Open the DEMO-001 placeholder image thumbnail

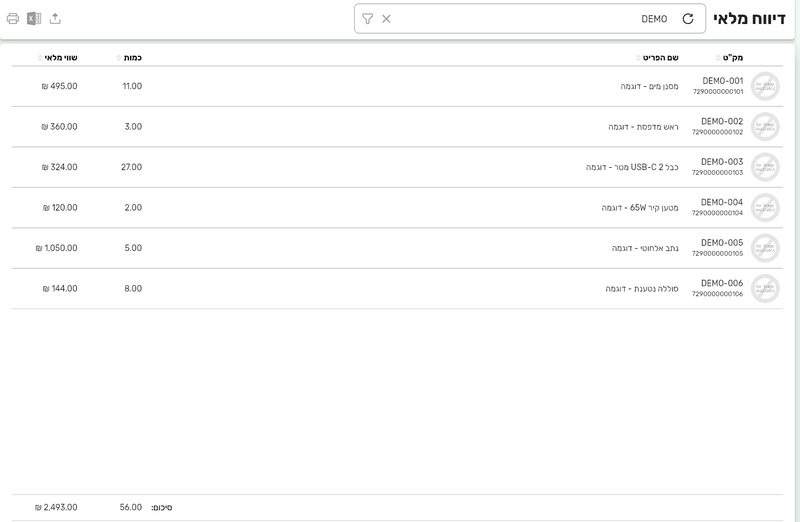pos(765,86)
